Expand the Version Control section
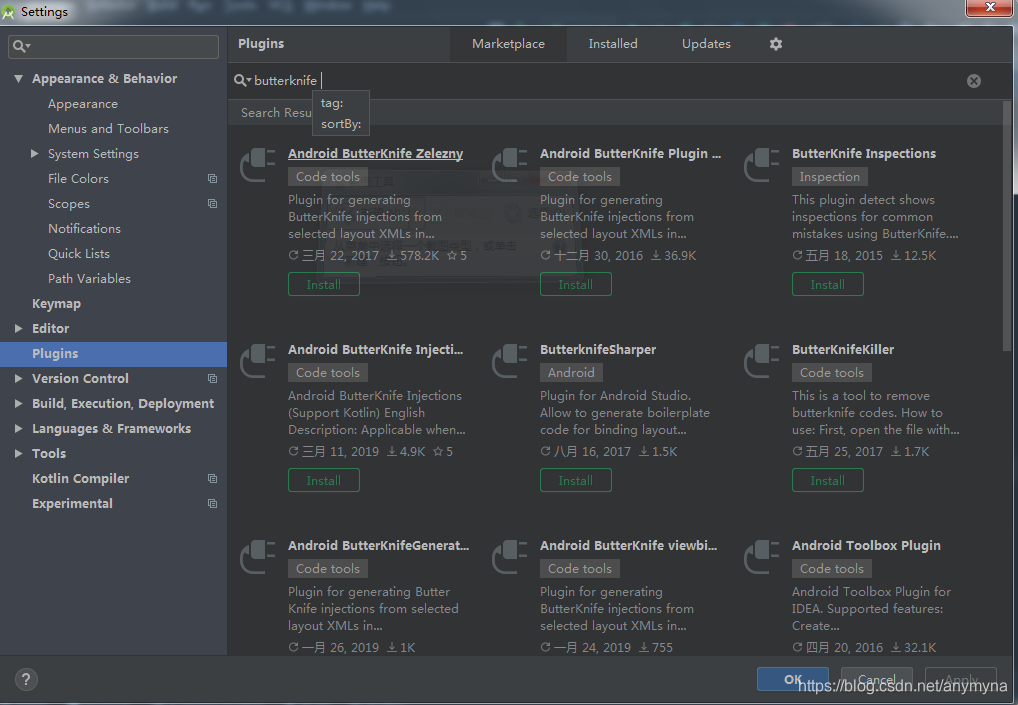The height and width of the screenshot is (705, 1018). (18, 378)
